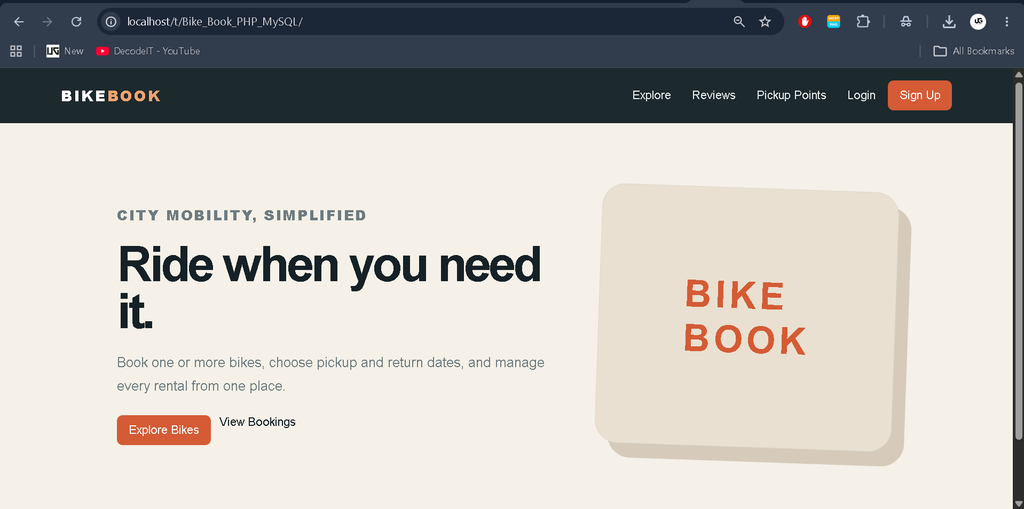Click the Explore Bikes button
Viewport: 1024px width, 509px height.
pyautogui.click(x=164, y=430)
